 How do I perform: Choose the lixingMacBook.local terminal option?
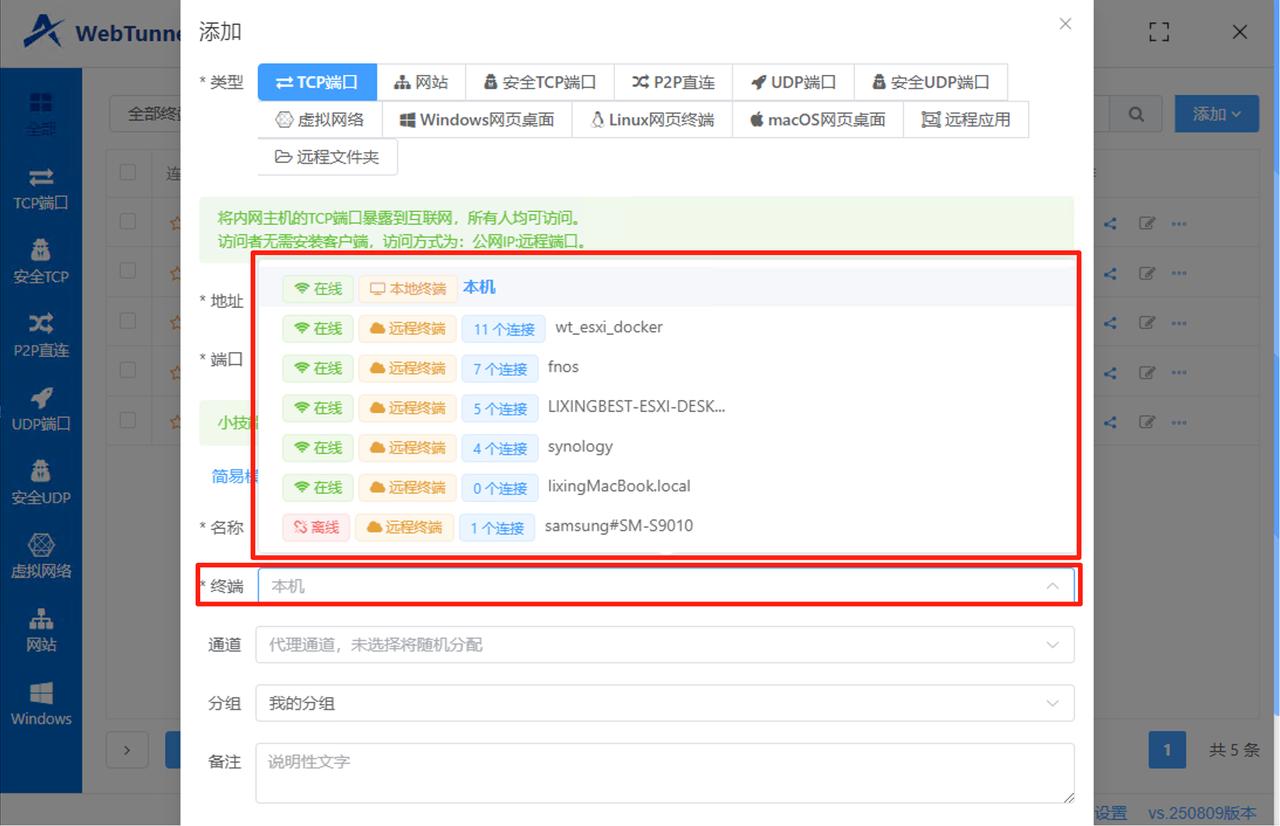click(667, 487)
